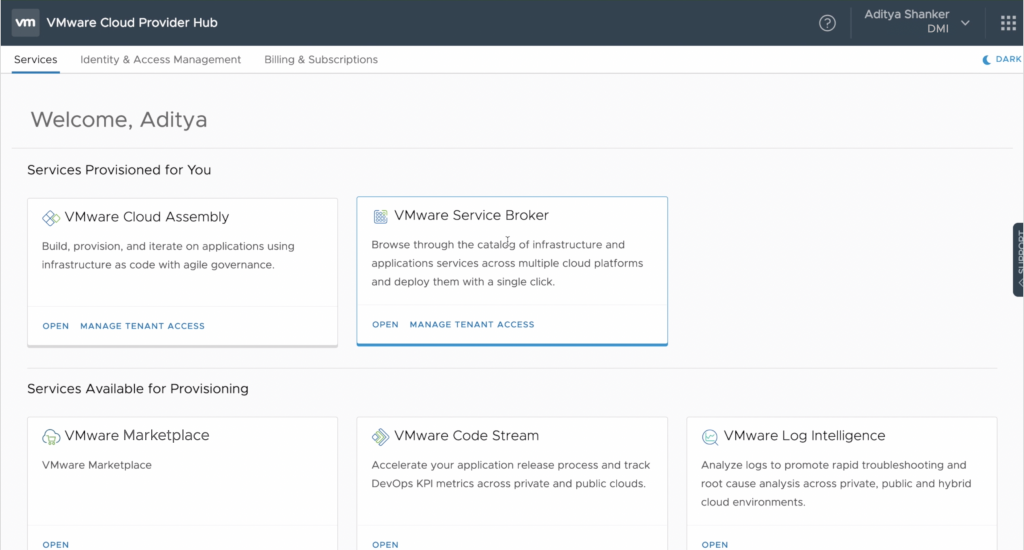Screen dimensions: 1024x550
Task: Click the VMware Cloud Assembly icon
Action: [51, 218]
